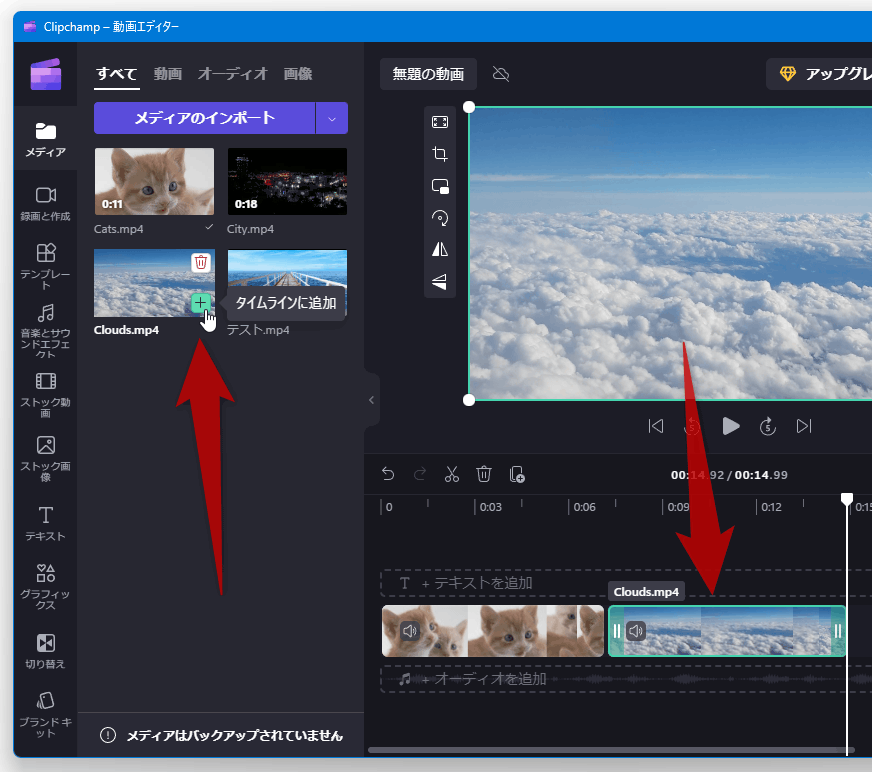Delete the selected timeline clip

click(484, 474)
